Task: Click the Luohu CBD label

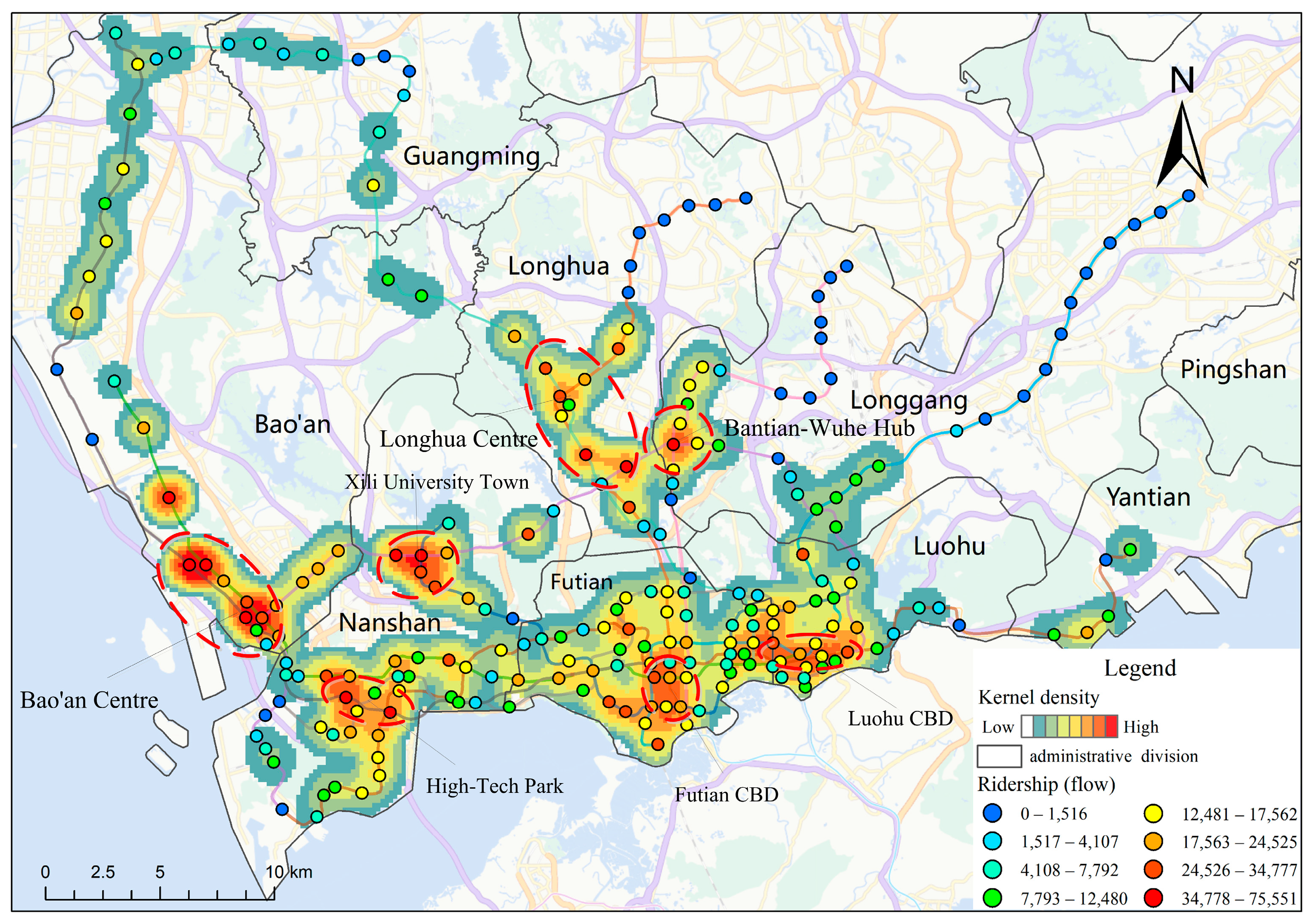Action: click(x=900, y=719)
